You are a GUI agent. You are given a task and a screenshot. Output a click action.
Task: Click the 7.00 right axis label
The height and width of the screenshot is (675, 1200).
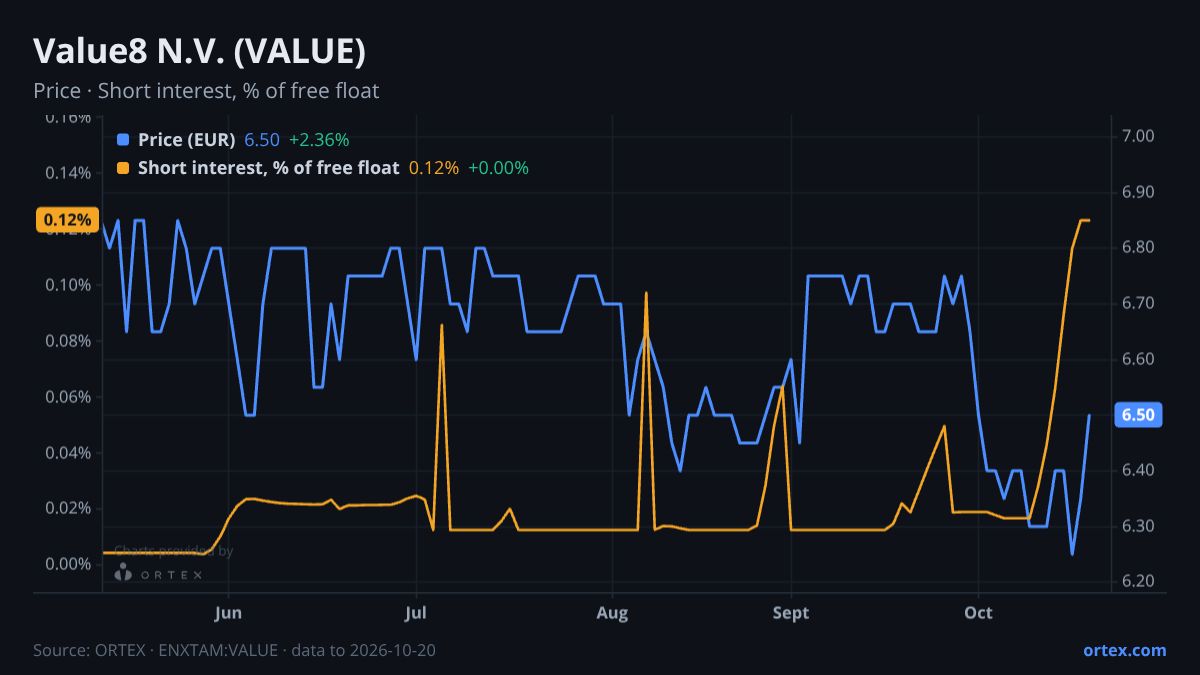(1140, 136)
